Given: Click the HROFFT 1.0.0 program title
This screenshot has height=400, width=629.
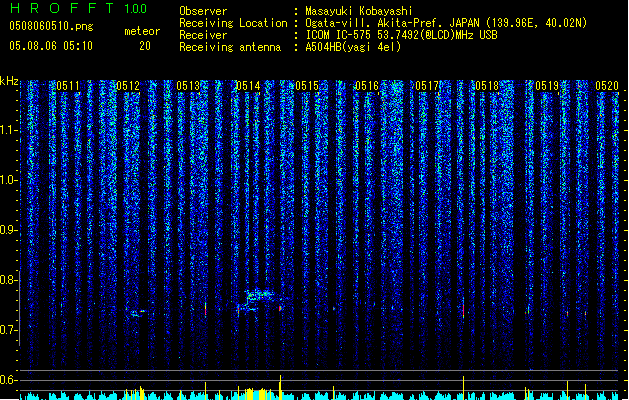Looking at the screenshot, I should (79, 8).
